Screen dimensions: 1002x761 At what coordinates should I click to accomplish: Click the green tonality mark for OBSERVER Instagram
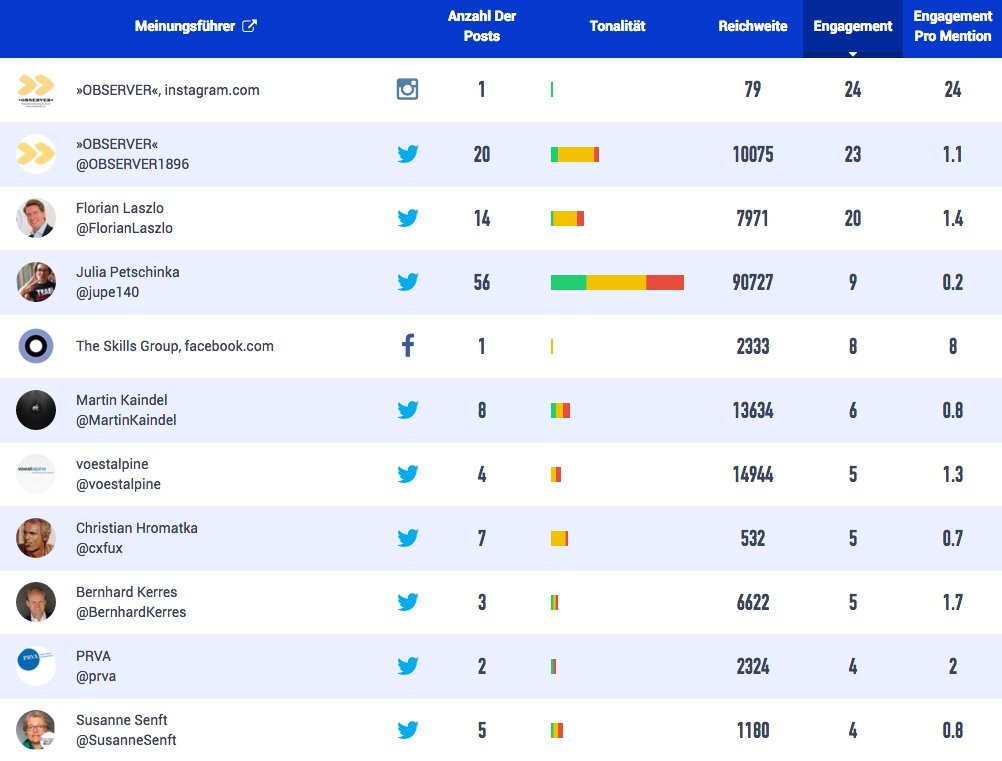pos(552,89)
